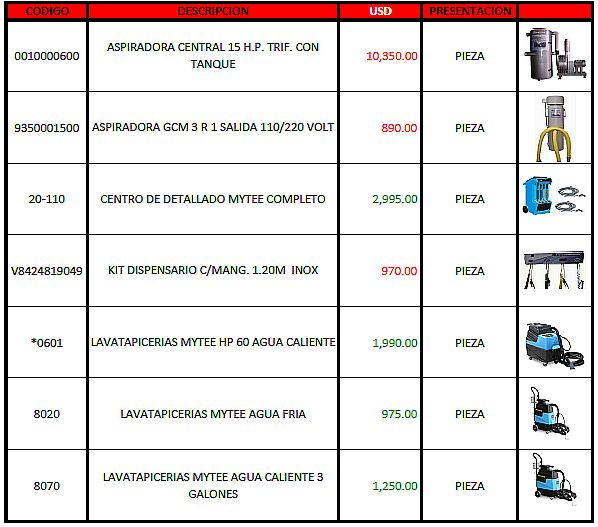Click code 8070 cell
Image resolution: width=598 pixels, height=527 pixels.
coord(47,486)
